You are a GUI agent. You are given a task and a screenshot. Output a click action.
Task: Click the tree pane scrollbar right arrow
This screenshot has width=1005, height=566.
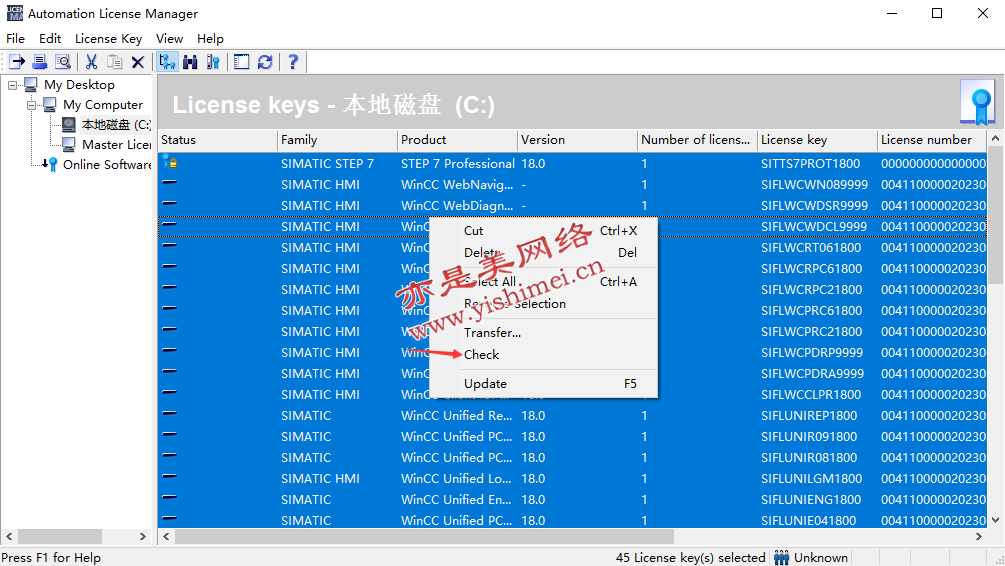(142, 536)
